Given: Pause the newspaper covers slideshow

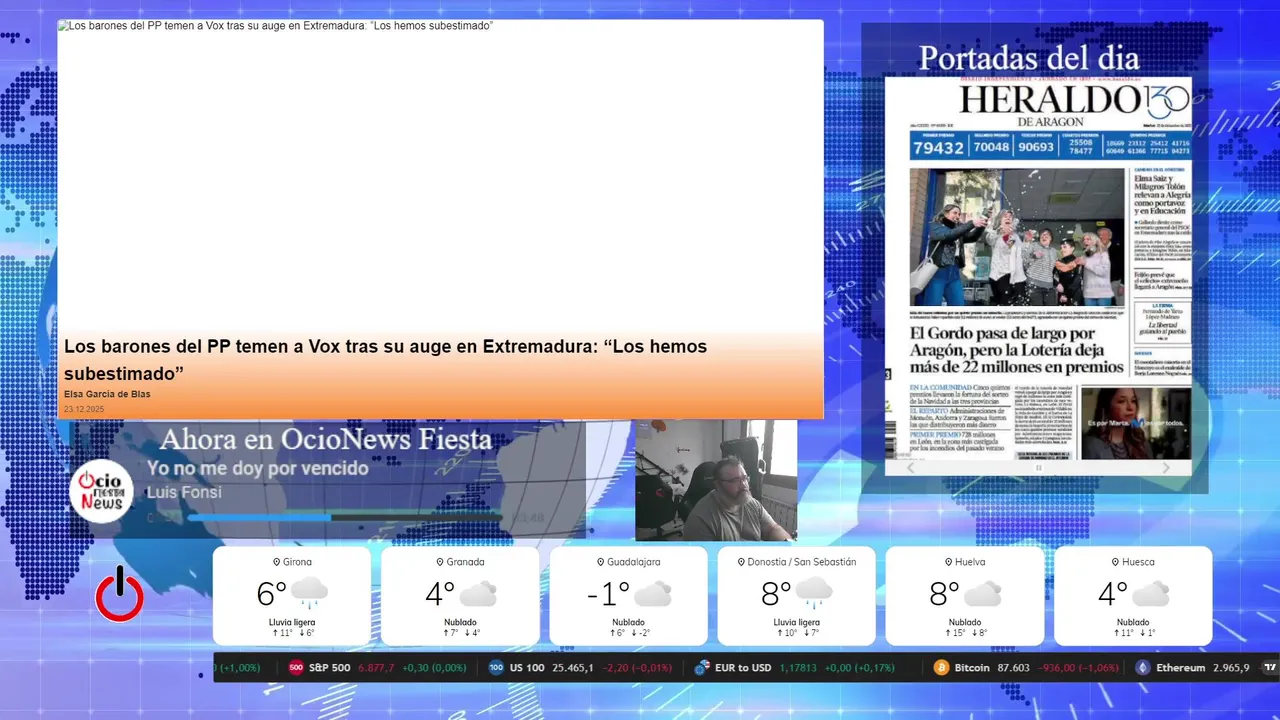Looking at the screenshot, I should click(x=1038, y=467).
